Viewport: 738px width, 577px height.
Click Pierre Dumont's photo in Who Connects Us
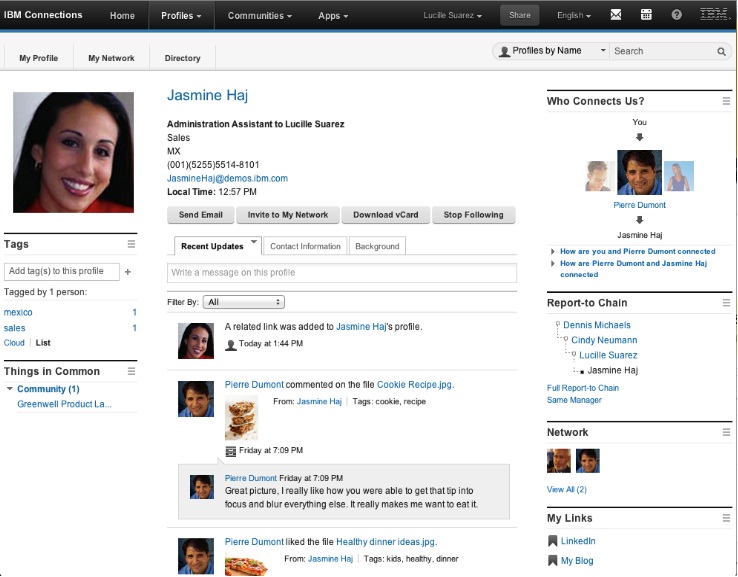click(639, 172)
